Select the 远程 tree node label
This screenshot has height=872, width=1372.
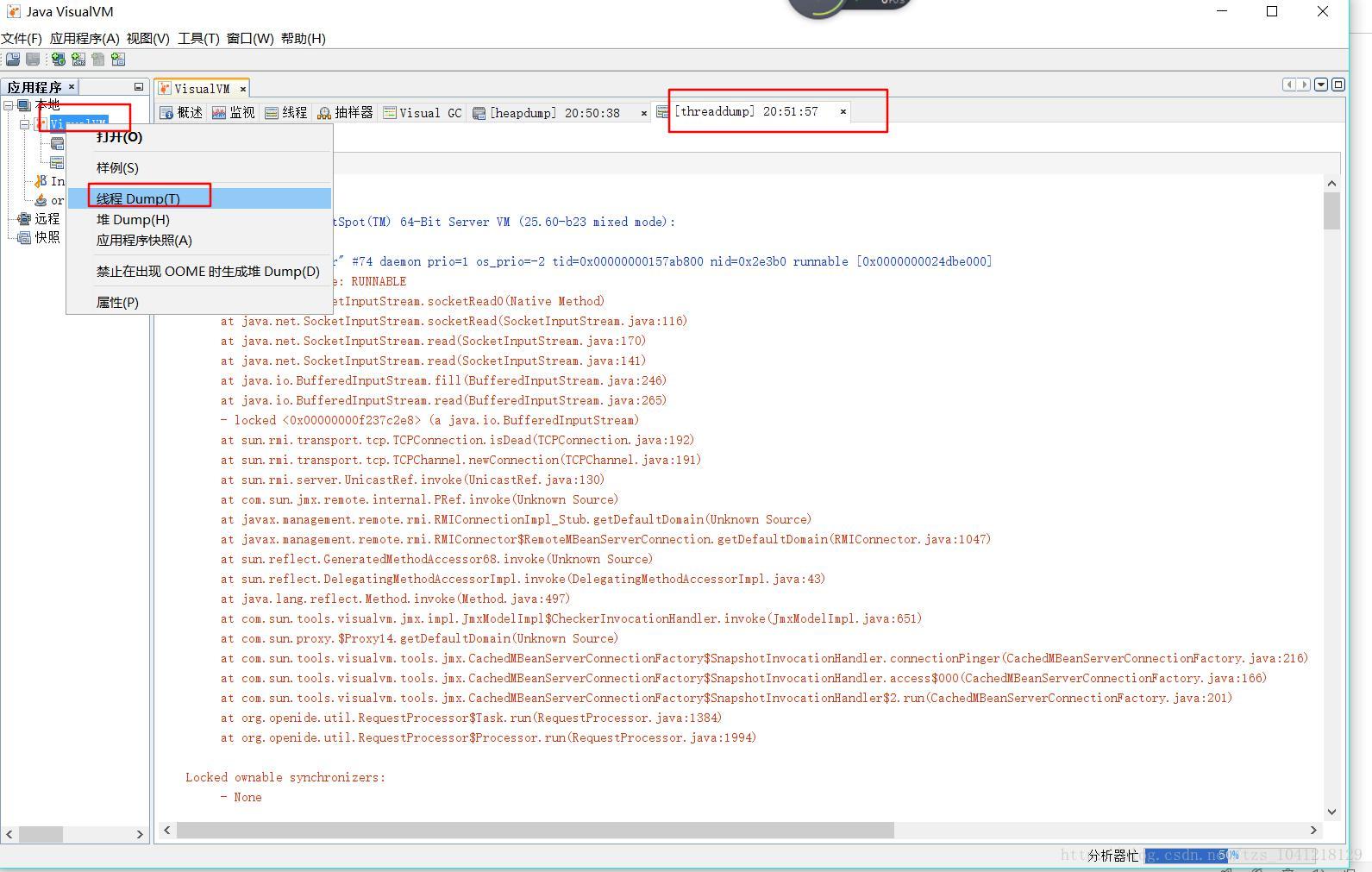point(47,219)
